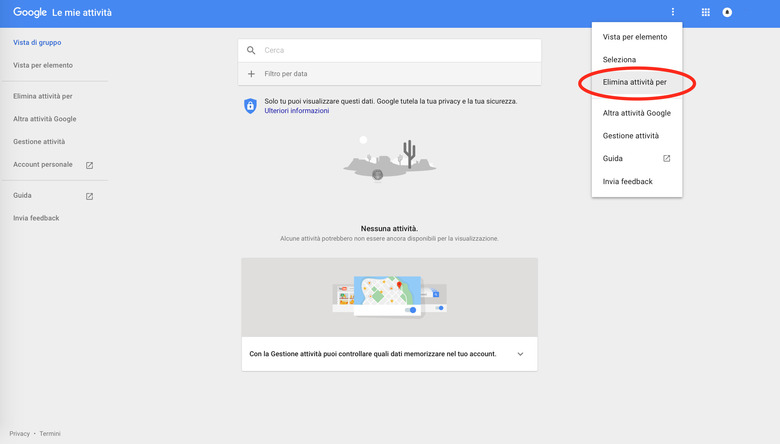Open Altra attività Google from dropdown menu
This screenshot has height=444, width=780.
coord(636,113)
